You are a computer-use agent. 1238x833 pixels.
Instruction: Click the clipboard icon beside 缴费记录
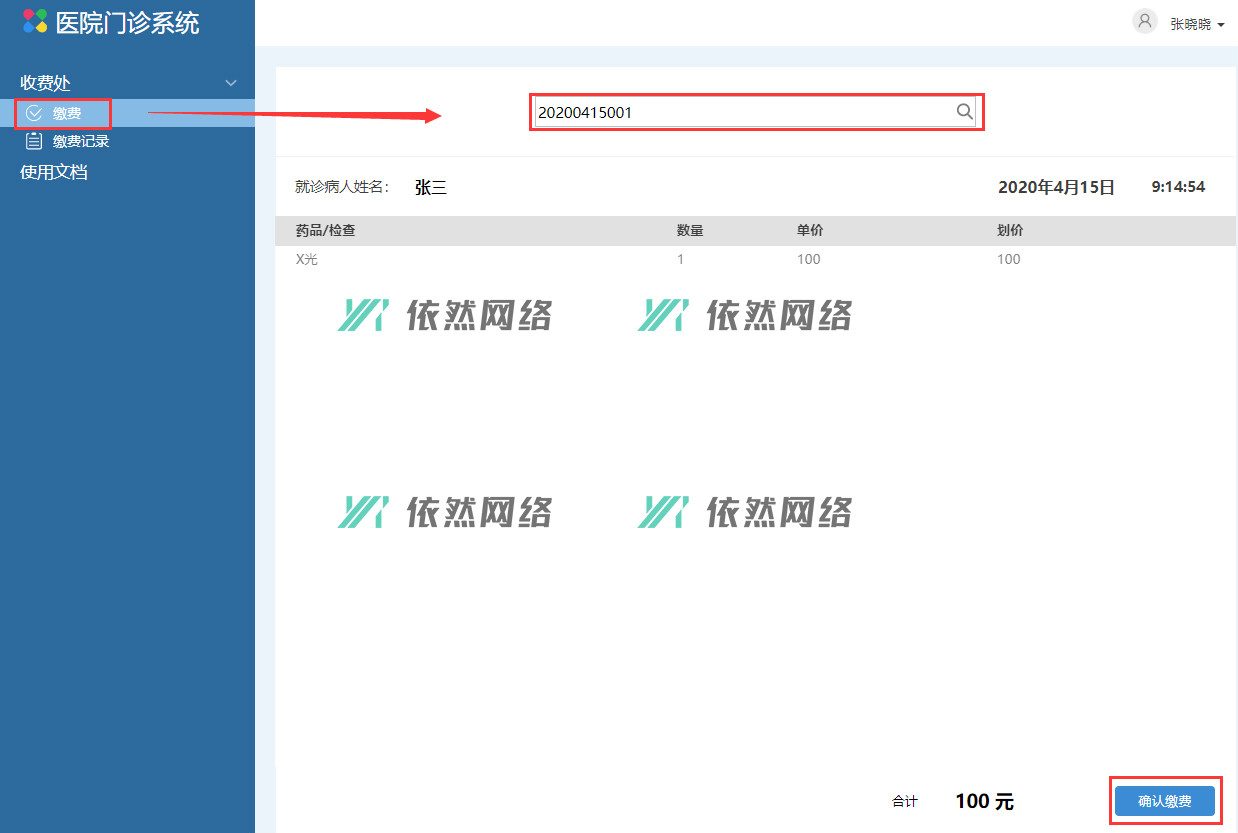(35, 141)
